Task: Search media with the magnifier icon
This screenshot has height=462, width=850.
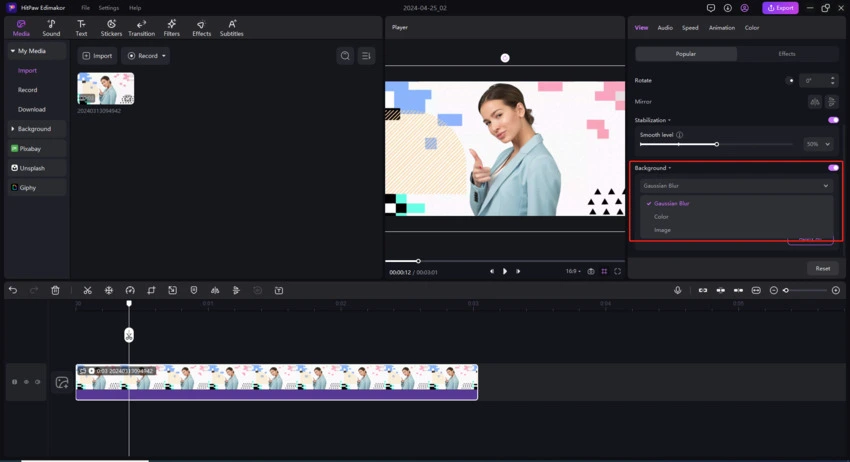Action: pos(345,56)
